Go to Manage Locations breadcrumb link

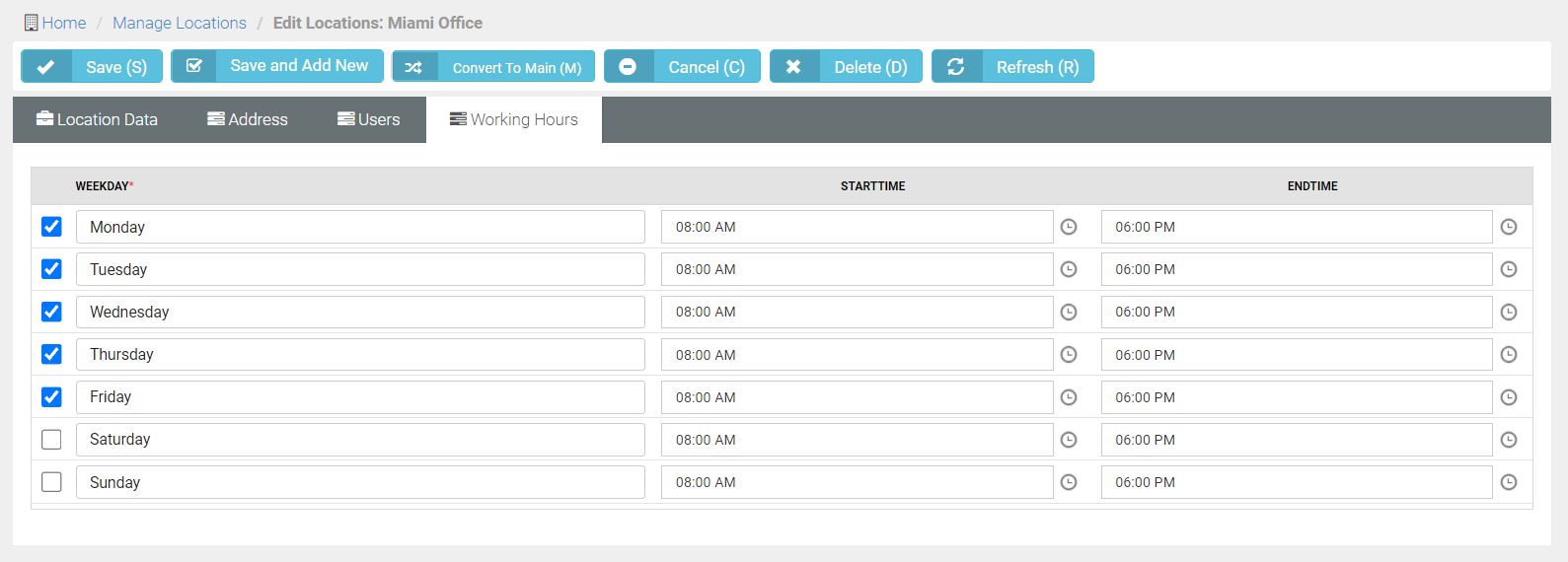[x=180, y=23]
